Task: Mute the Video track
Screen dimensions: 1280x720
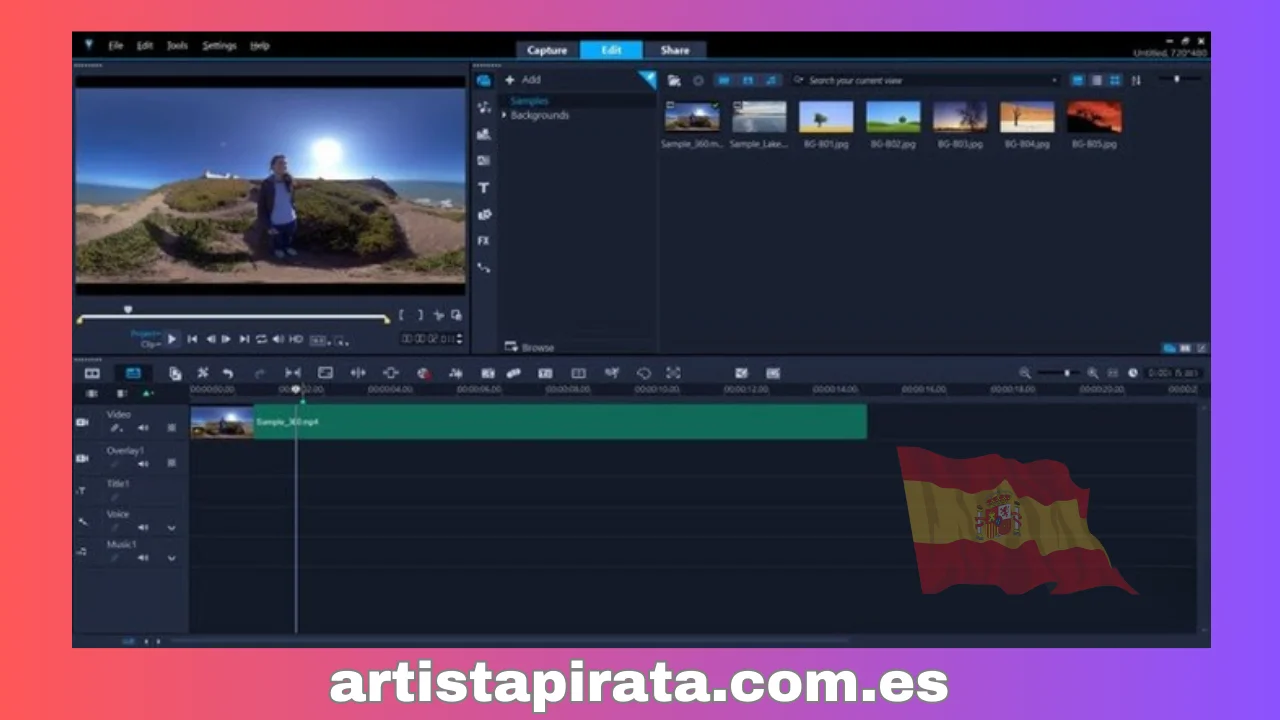Action: coord(142,428)
